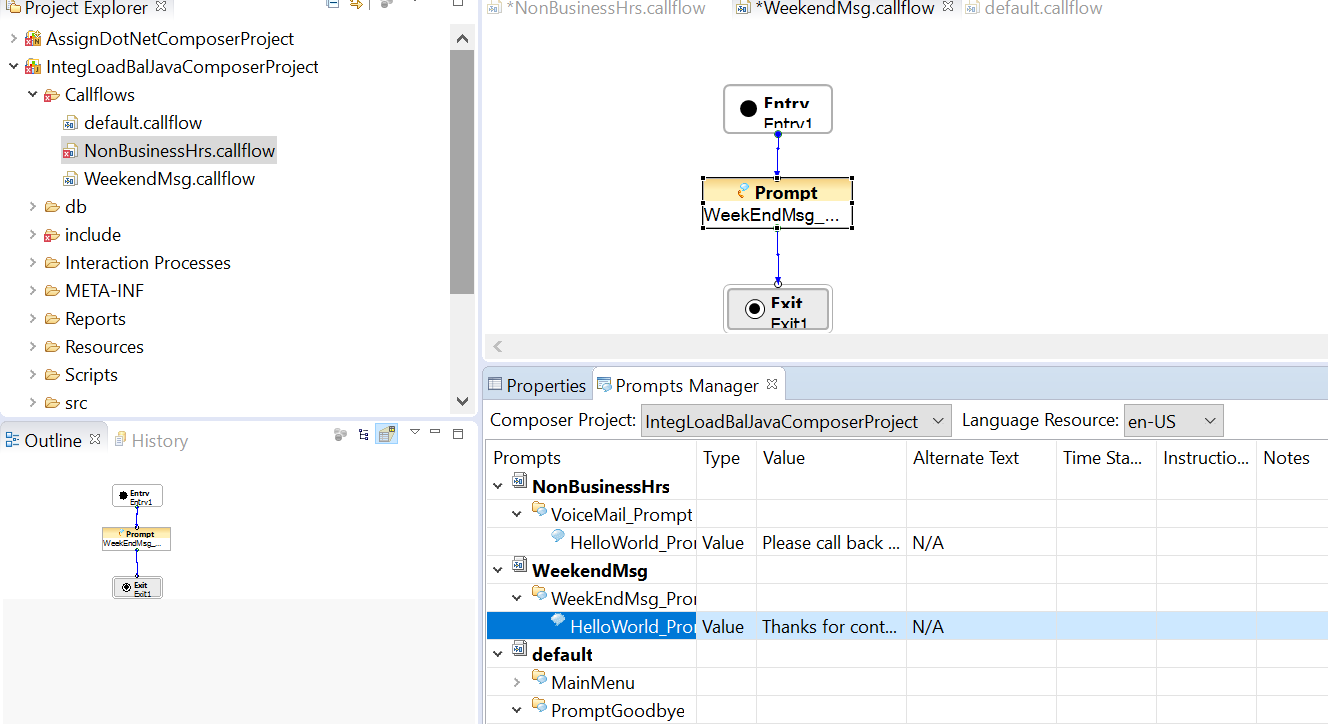This screenshot has width=1328, height=724.
Task: Collapse the Callflows folder
Action: click(33, 95)
